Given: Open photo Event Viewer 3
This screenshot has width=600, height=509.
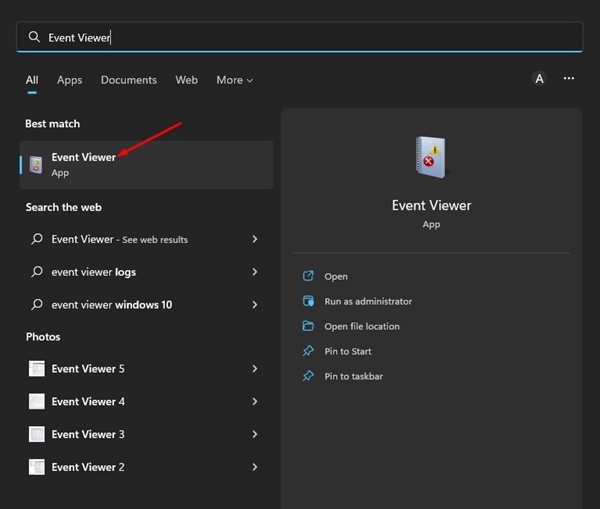Looking at the screenshot, I should (147, 434).
